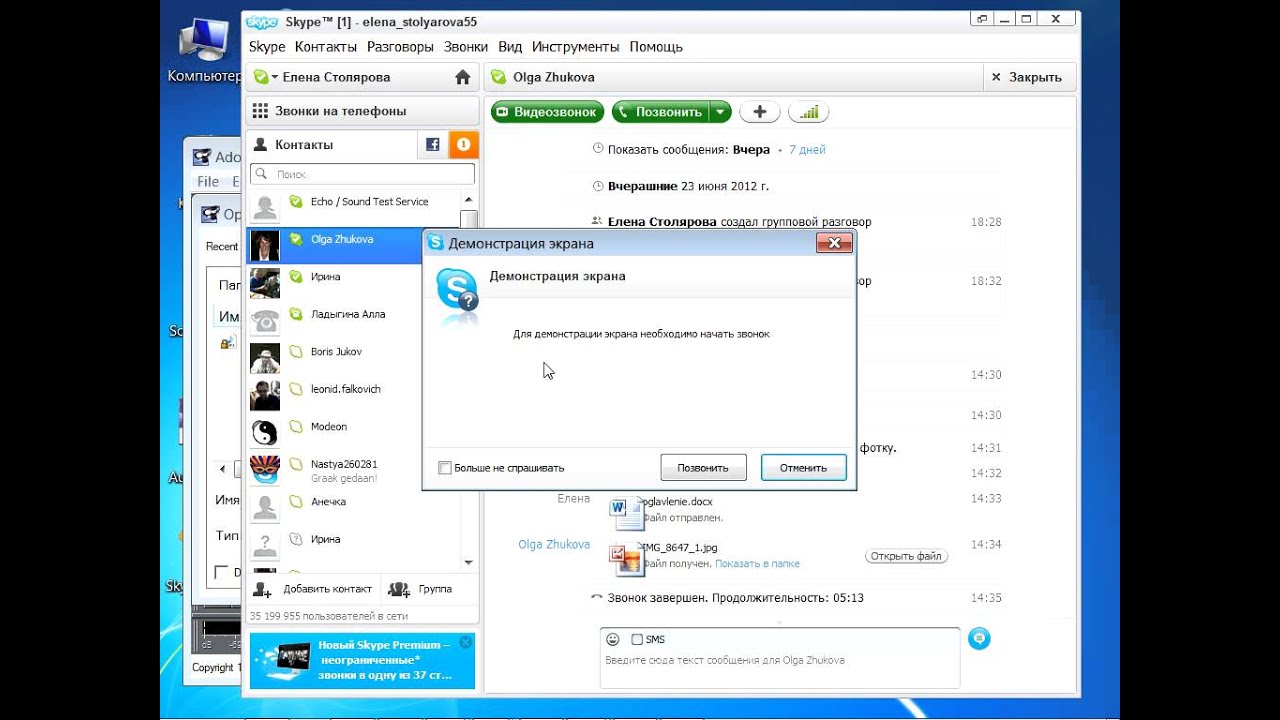Click the contacts list scroll-down arrow
The image size is (1280, 720).
pyautogui.click(x=468, y=564)
